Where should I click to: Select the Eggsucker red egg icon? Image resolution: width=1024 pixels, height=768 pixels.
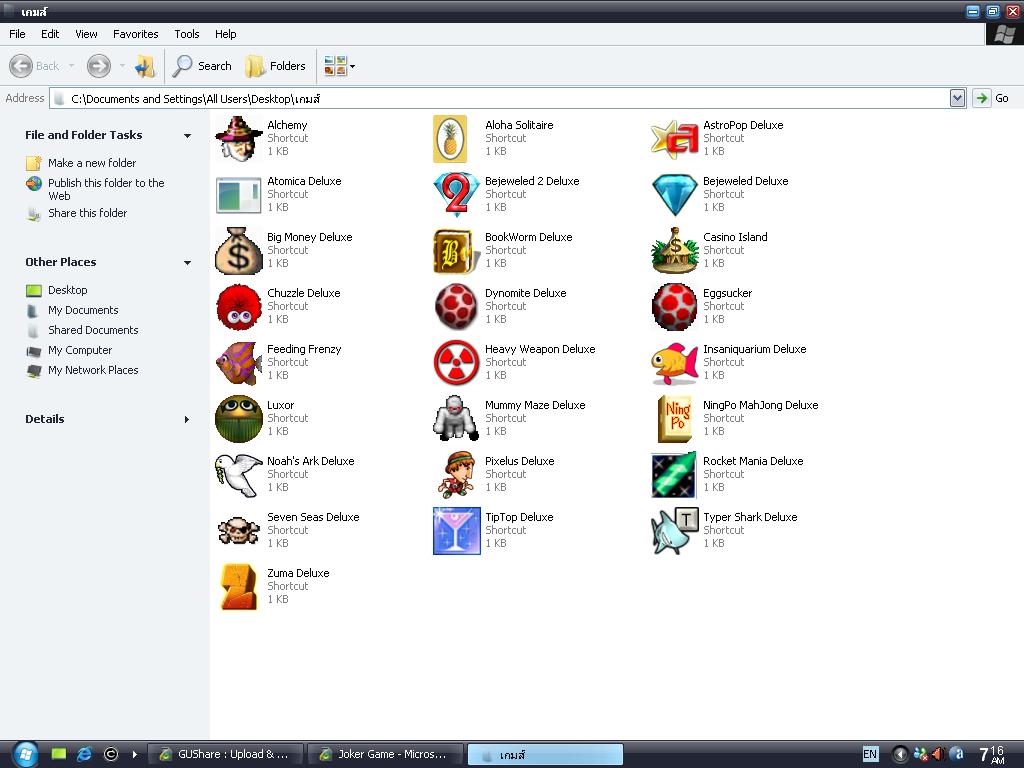coord(675,307)
